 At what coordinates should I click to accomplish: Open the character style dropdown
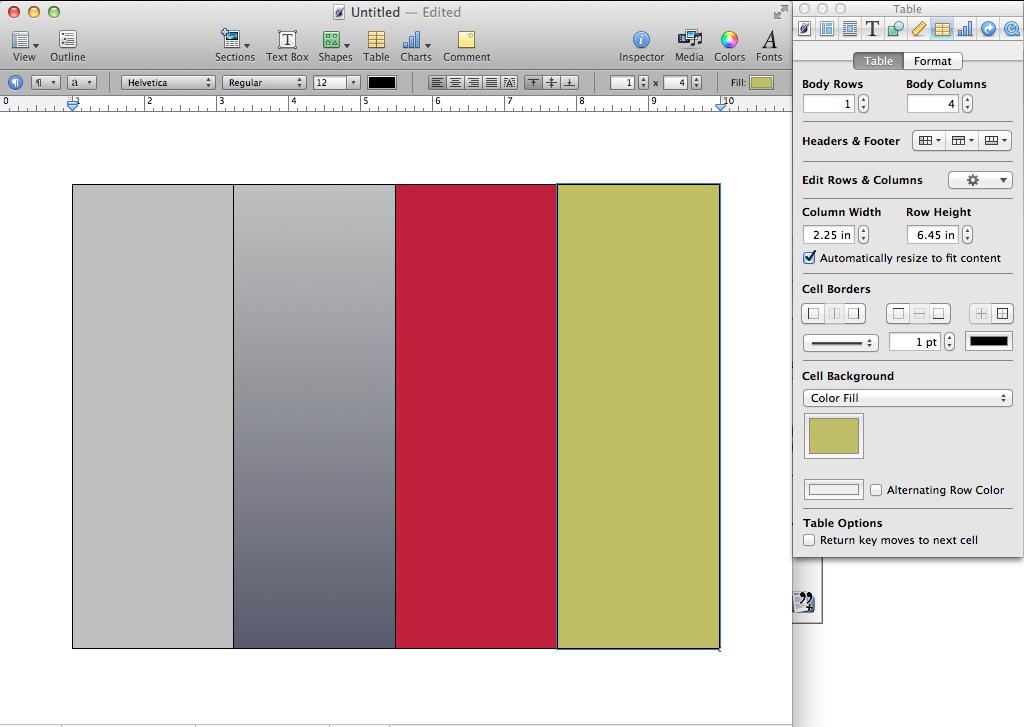(82, 82)
